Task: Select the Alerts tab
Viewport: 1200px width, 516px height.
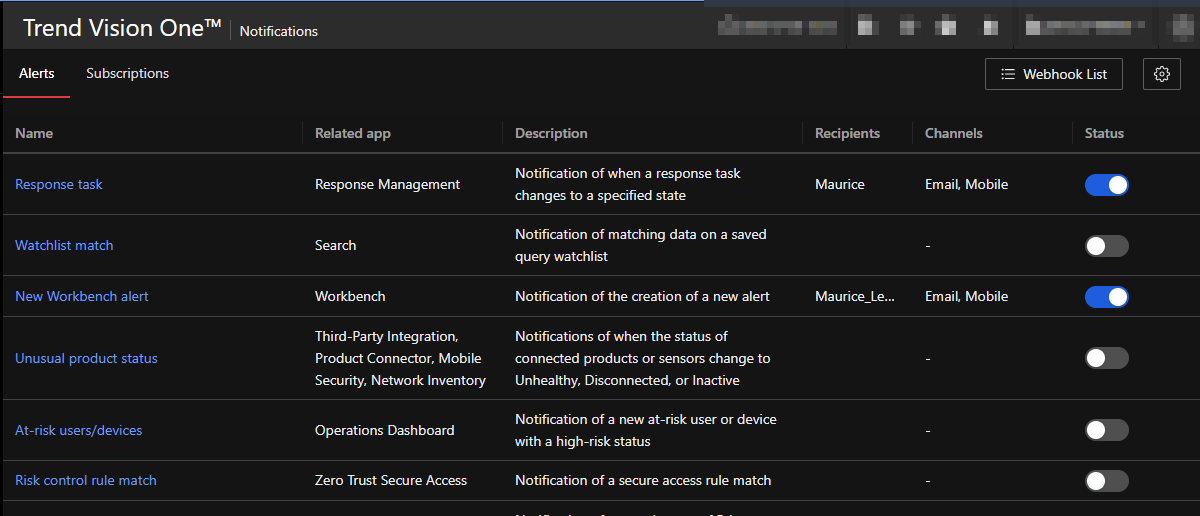Action: click(37, 74)
